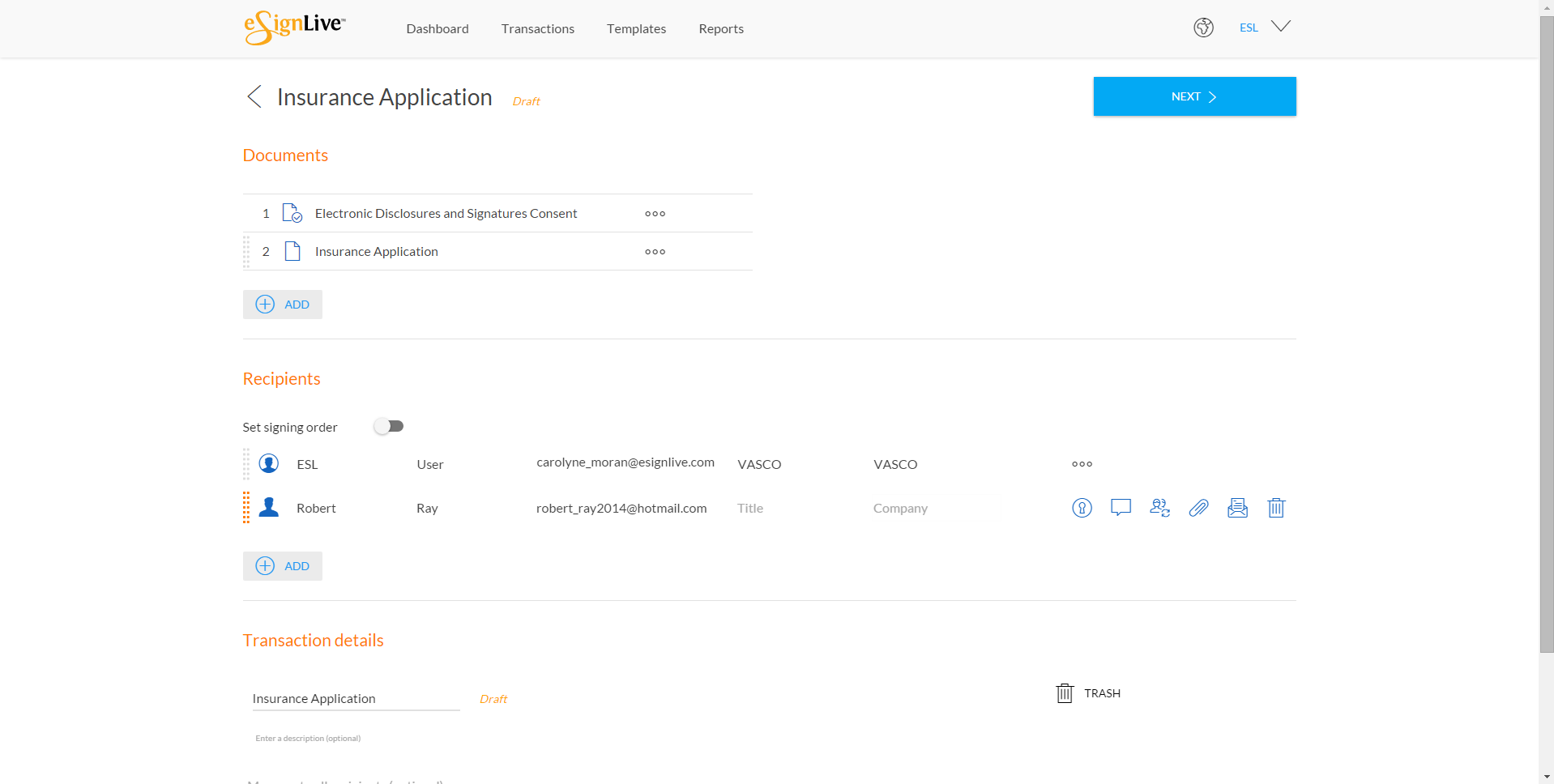Click the NEXT button

(1193, 96)
